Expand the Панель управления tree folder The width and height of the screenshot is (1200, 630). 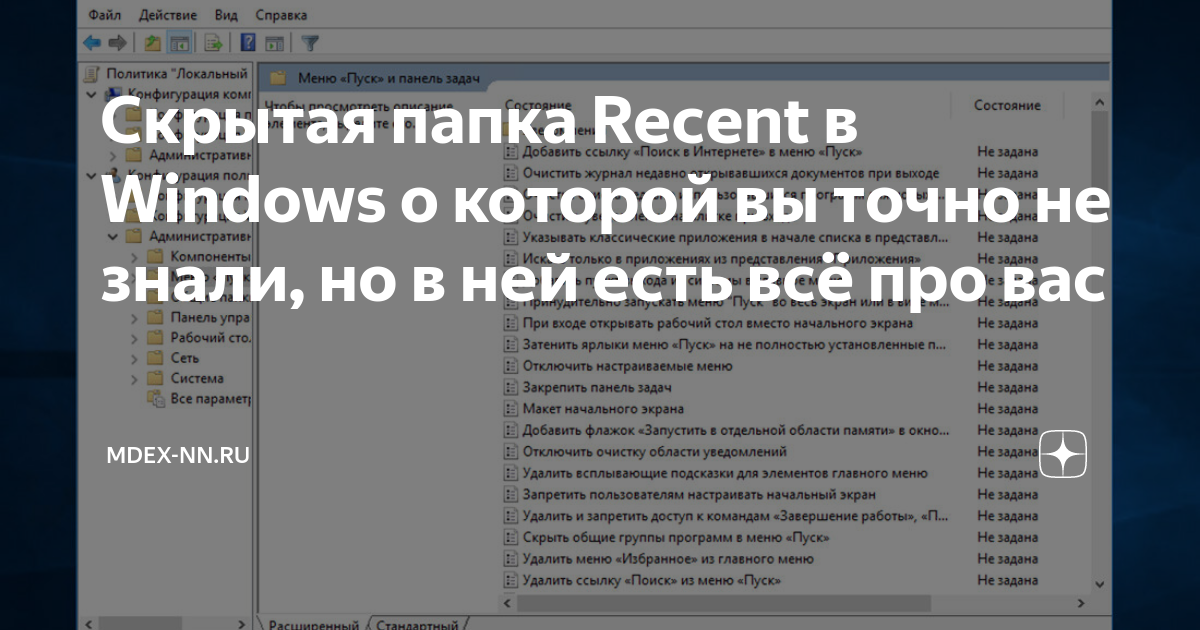click(x=134, y=317)
